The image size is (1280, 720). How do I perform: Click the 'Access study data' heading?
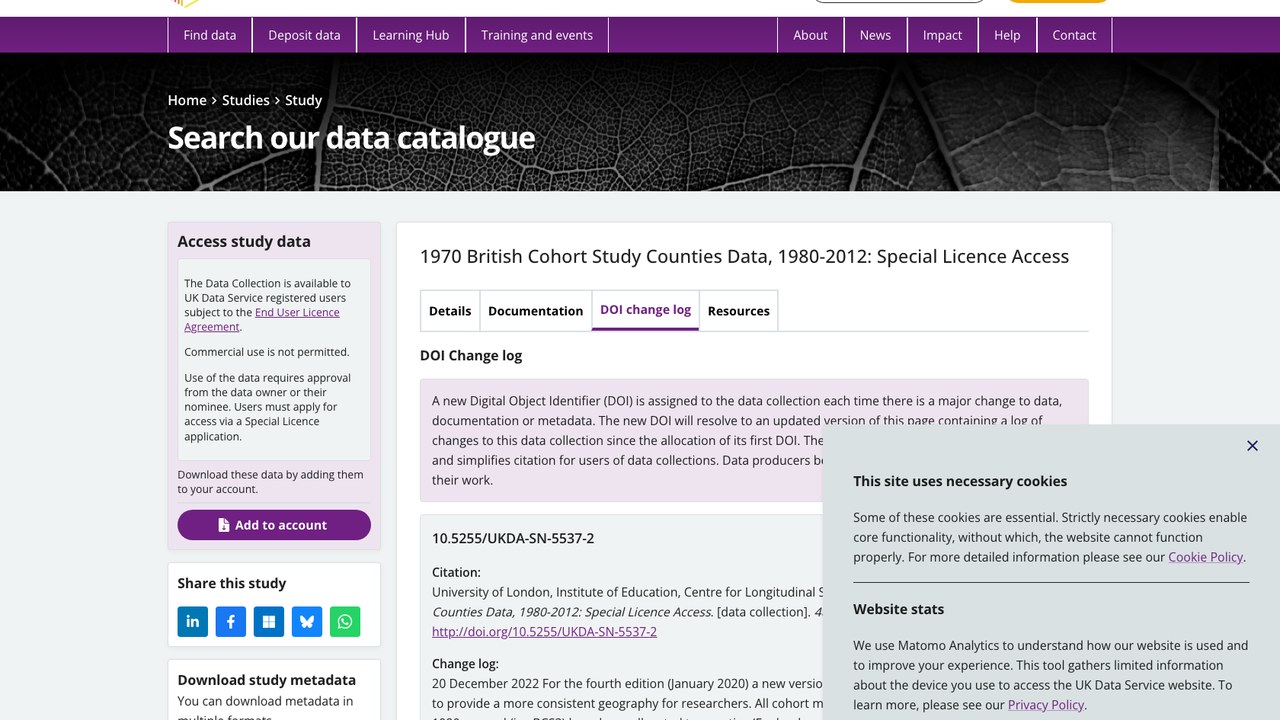click(244, 241)
